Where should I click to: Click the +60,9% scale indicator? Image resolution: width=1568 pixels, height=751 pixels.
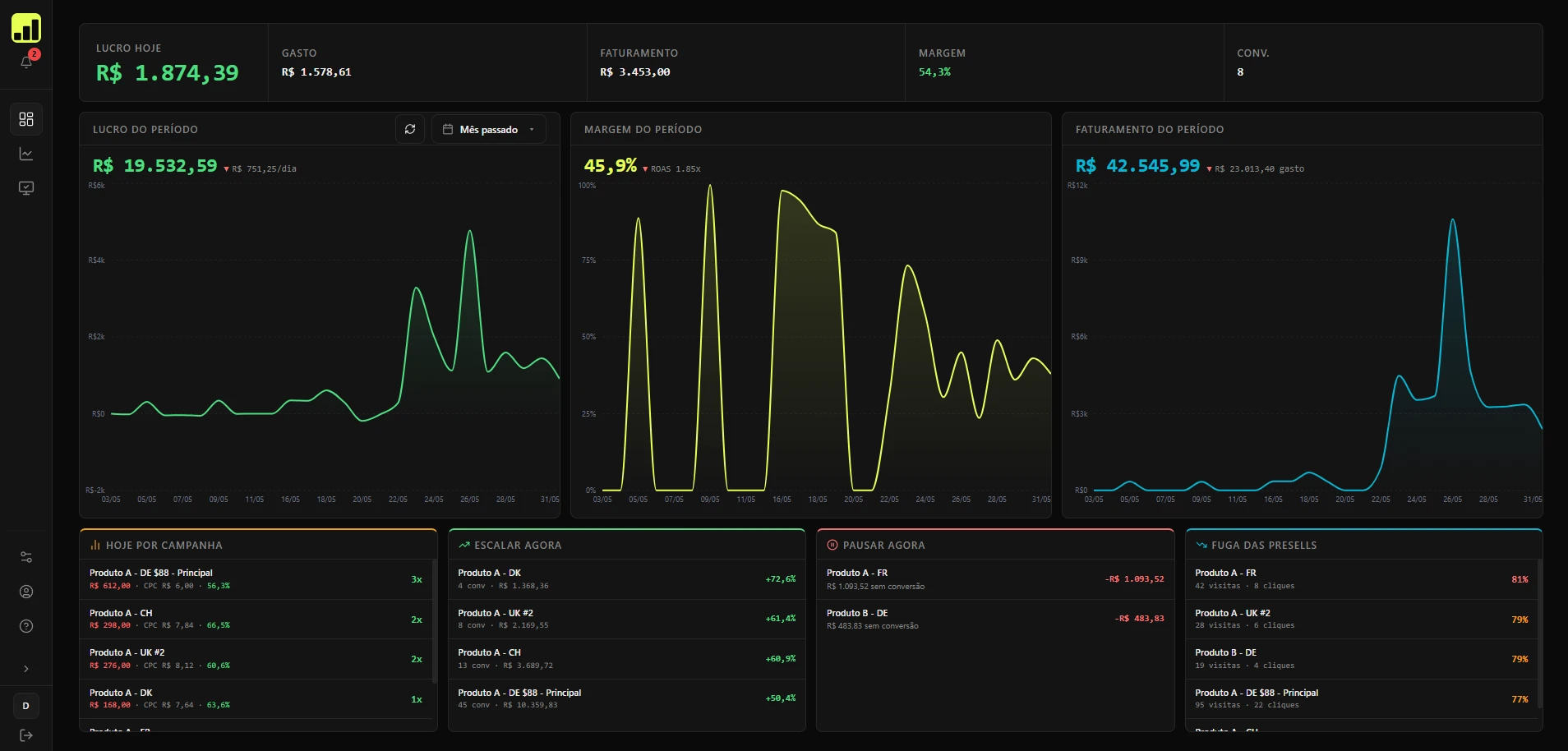click(x=781, y=659)
